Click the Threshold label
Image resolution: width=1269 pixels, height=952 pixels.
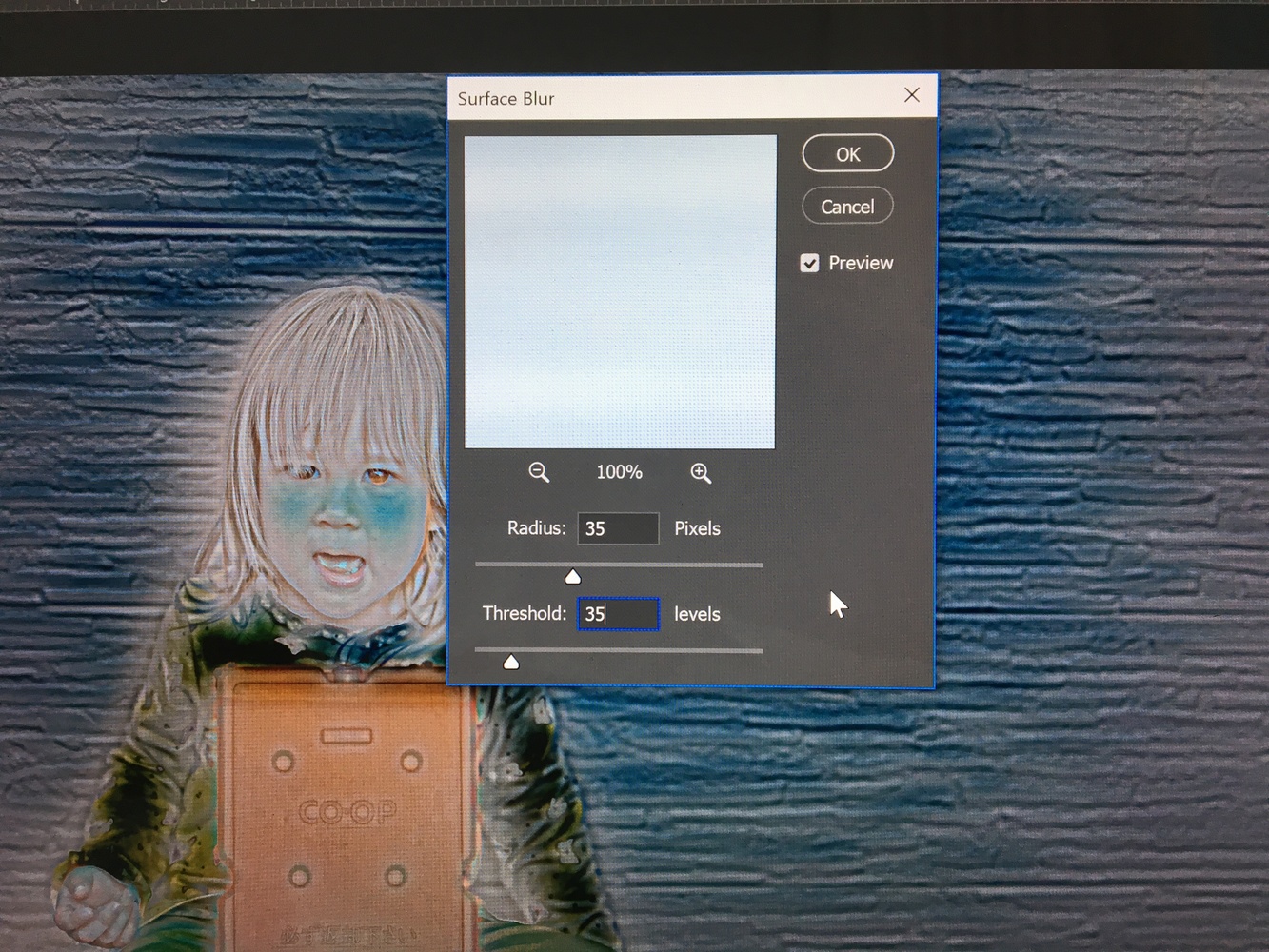(x=524, y=614)
